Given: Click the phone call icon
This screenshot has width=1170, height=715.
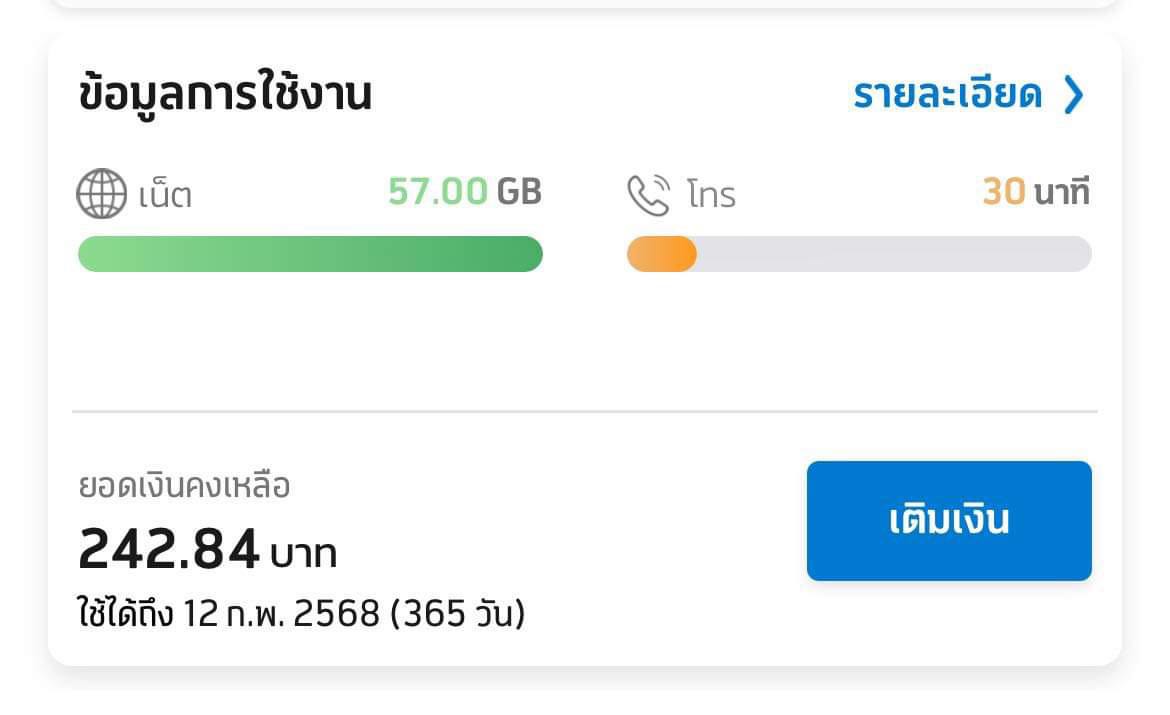Looking at the screenshot, I should click(648, 195).
